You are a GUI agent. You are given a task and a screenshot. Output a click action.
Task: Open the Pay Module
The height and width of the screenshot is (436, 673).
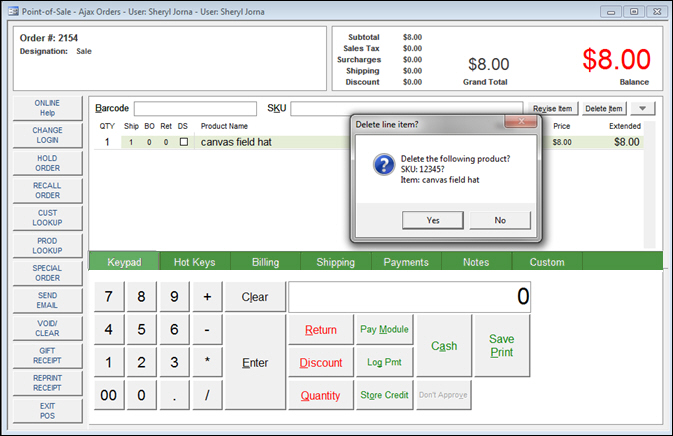(x=384, y=329)
